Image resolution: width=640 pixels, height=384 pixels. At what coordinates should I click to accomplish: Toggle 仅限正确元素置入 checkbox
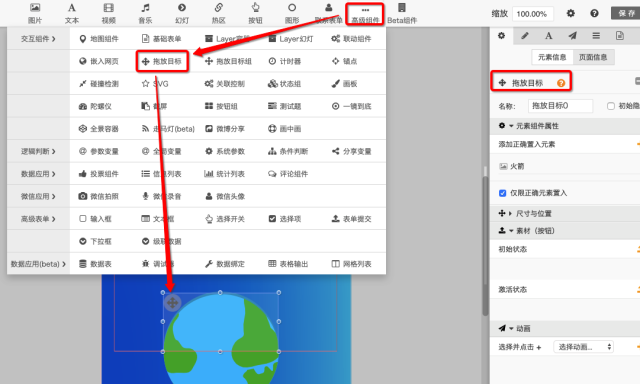(x=502, y=193)
